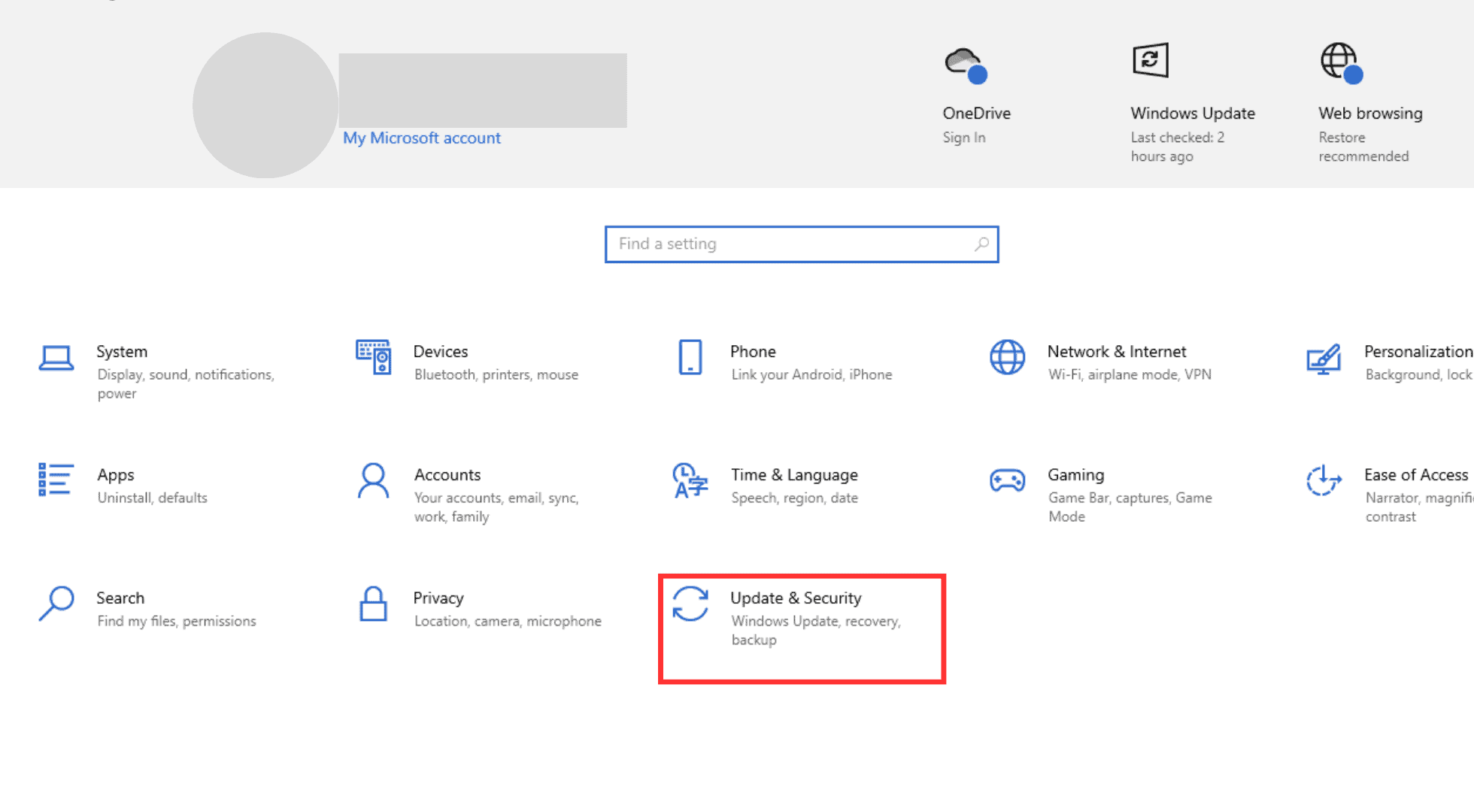Click the user profile picture circle
The height and width of the screenshot is (812, 1474).
pos(265,105)
